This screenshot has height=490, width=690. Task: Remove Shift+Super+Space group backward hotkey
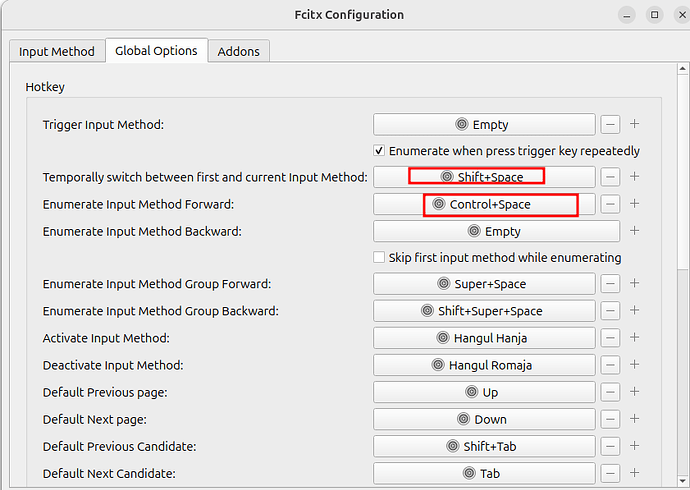610,311
